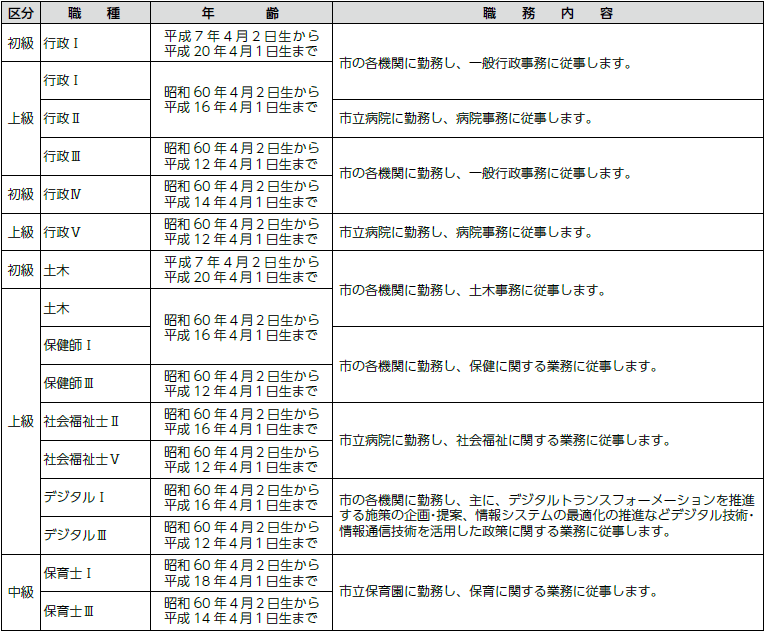Click the 社会福祉士Ⅴ cell
This screenshot has width=764, height=633.
81,460
